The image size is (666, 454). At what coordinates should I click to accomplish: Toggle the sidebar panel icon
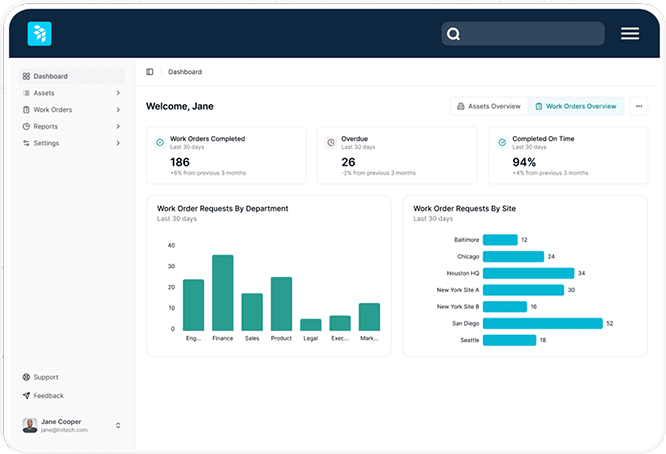pos(150,72)
